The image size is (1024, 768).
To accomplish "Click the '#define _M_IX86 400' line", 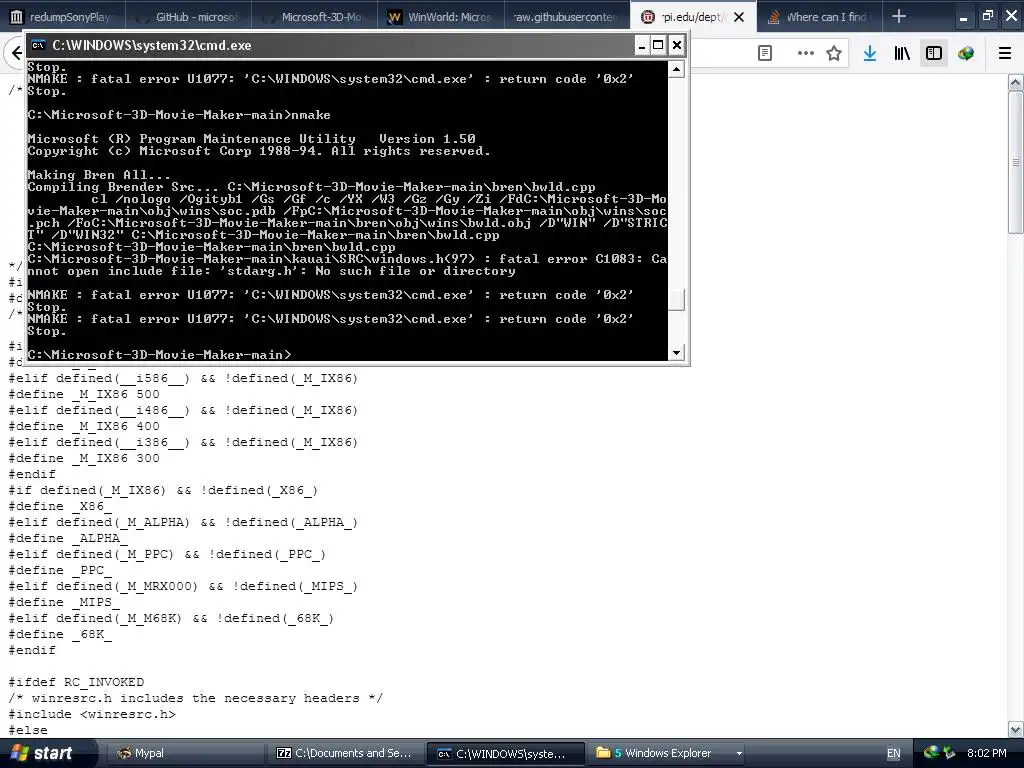I will tap(84, 426).
